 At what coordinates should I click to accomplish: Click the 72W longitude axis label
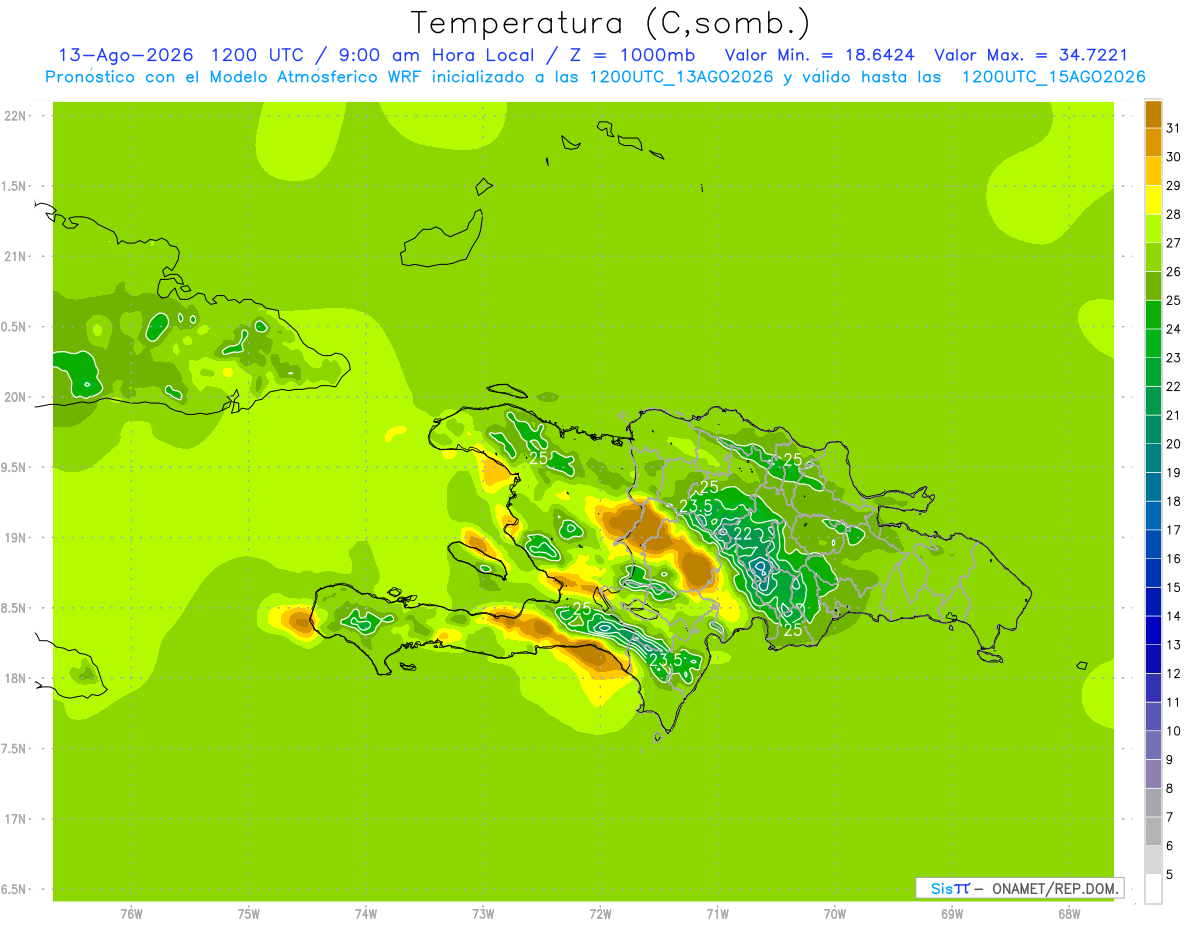600,914
